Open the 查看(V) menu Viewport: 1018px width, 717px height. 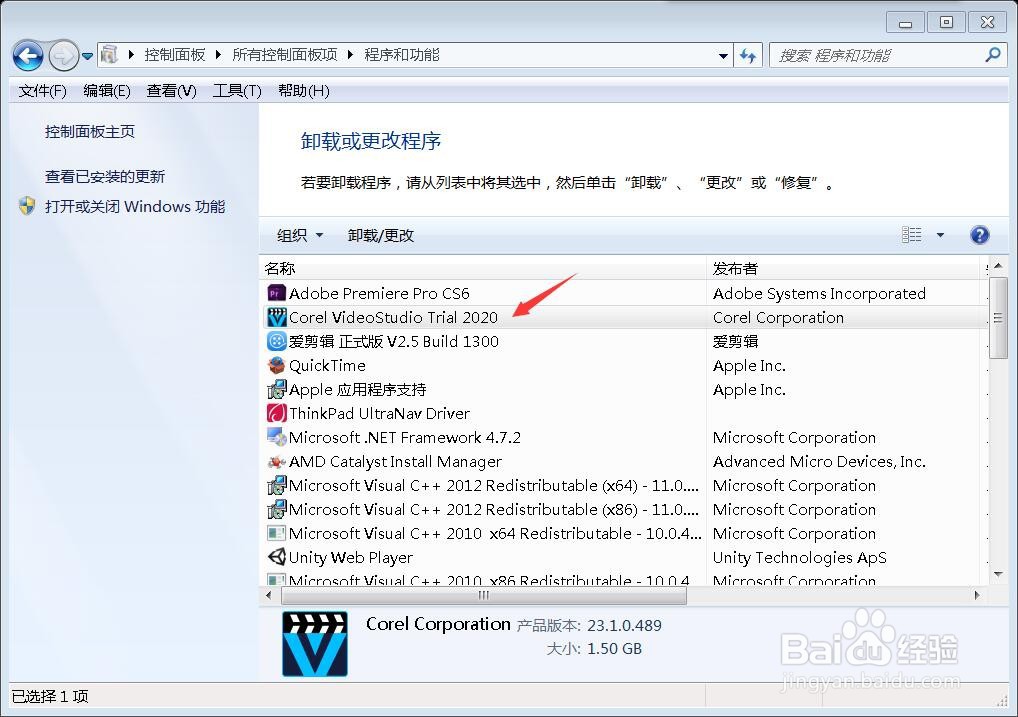pyautogui.click(x=171, y=91)
